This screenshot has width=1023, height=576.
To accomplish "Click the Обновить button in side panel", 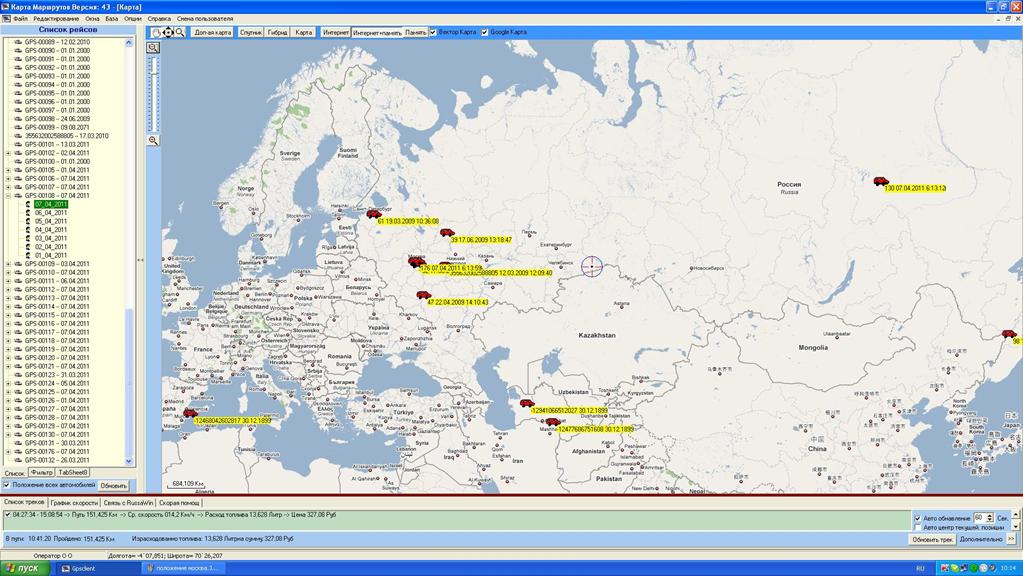I will point(114,485).
